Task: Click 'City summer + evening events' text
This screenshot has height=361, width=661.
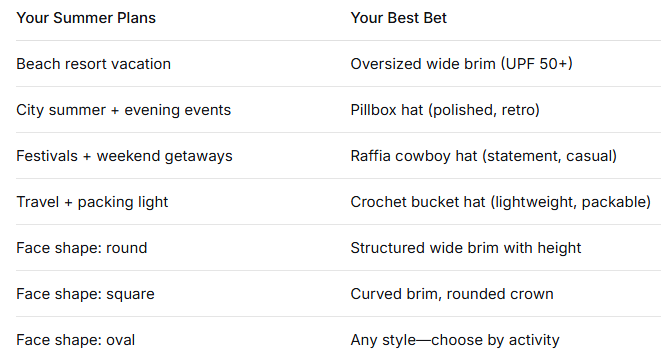Action: [x=124, y=110]
